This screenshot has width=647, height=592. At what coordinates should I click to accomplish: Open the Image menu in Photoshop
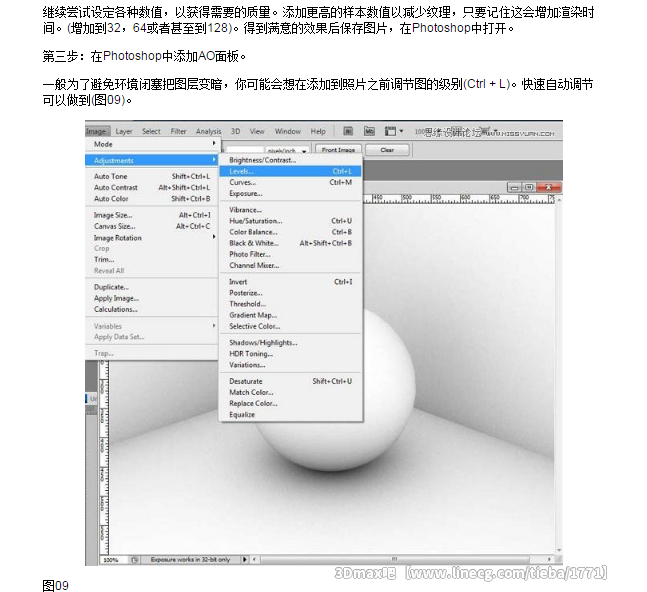(x=97, y=131)
